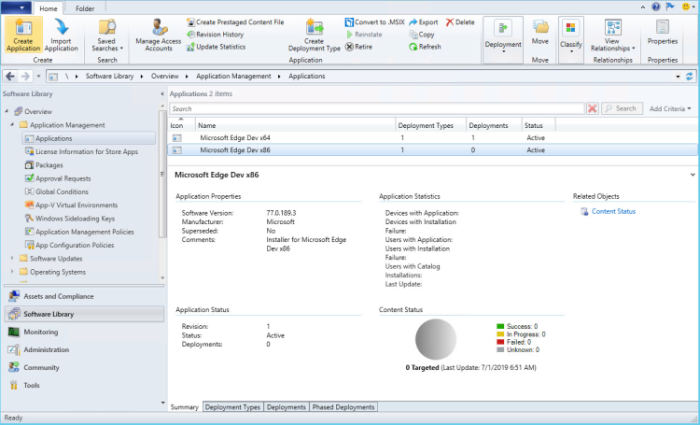Open the Saved Searches ribbon button
This screenshot has height=425, width=700.
coord(107,35)
